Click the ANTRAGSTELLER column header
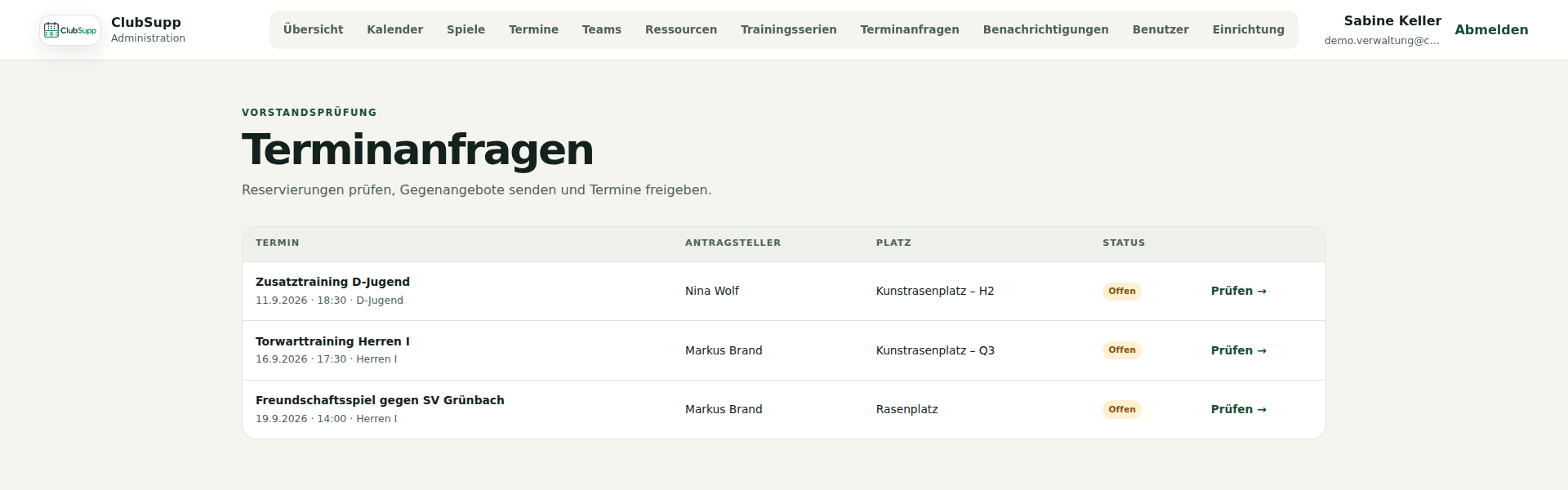The height and width of the screenshot is (490, 1568). tap(733, 243)
